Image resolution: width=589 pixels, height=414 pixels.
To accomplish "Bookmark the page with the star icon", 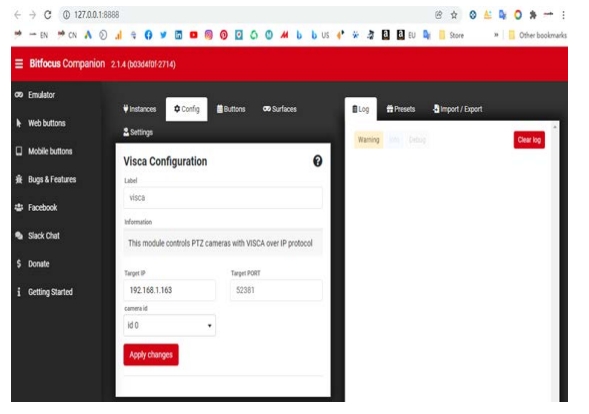I will tap(454, 15).
